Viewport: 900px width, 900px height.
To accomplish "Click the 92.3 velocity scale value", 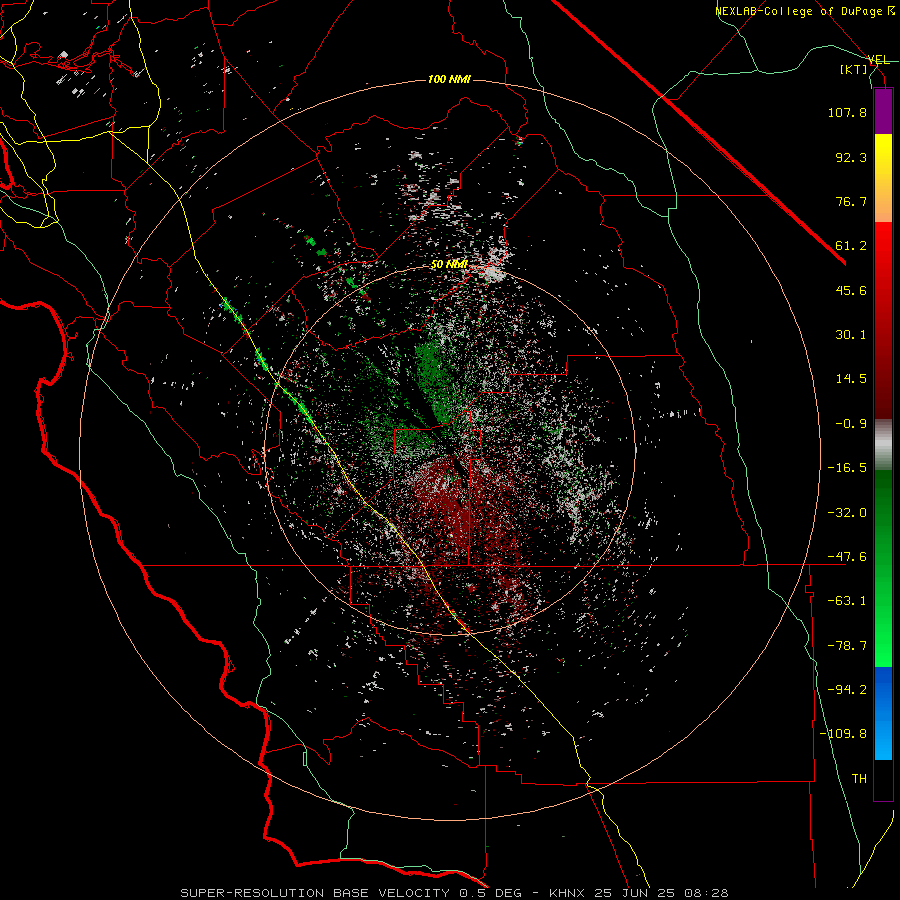I will point(851,157).
